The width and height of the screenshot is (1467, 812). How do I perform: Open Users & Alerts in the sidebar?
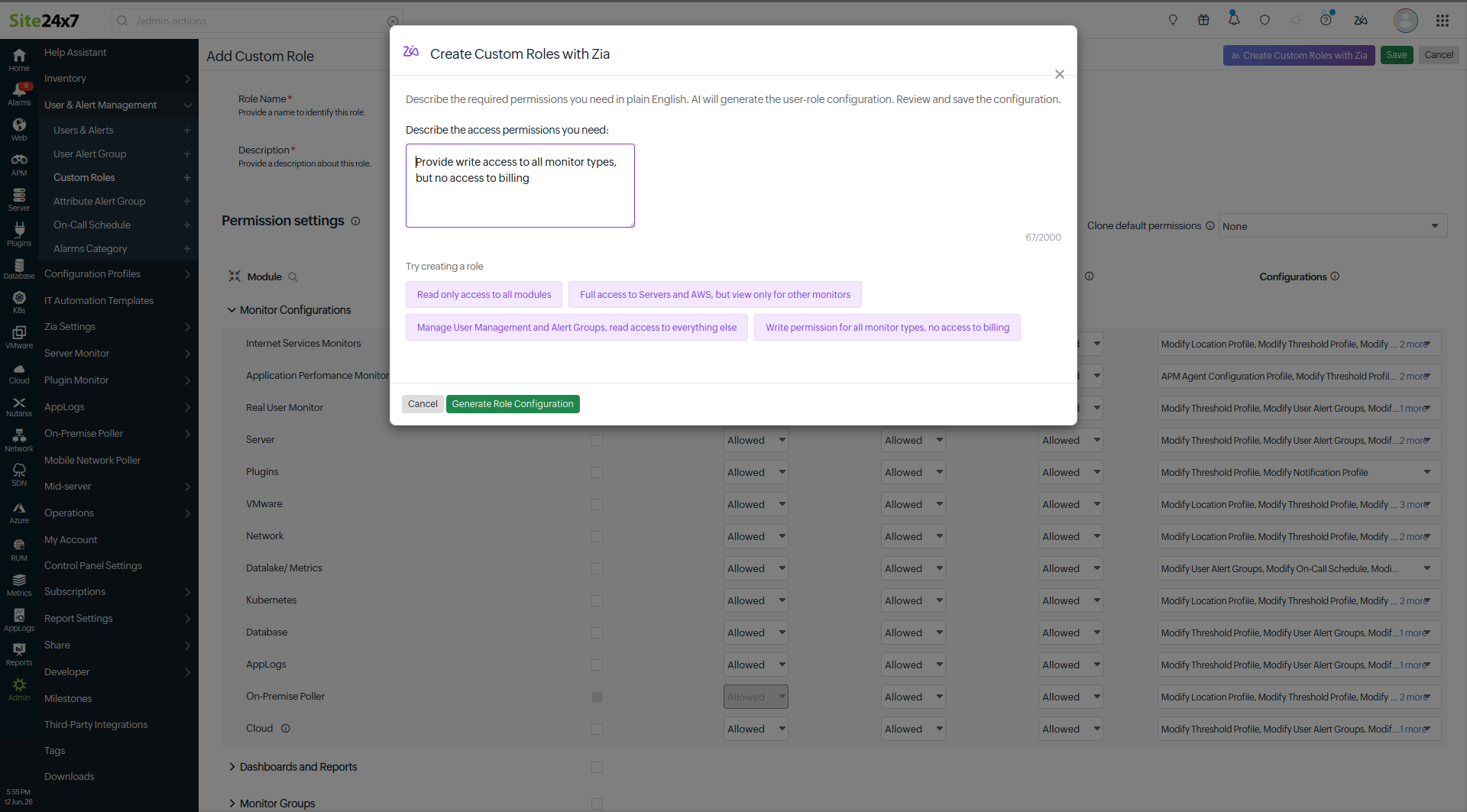point(83,130)
